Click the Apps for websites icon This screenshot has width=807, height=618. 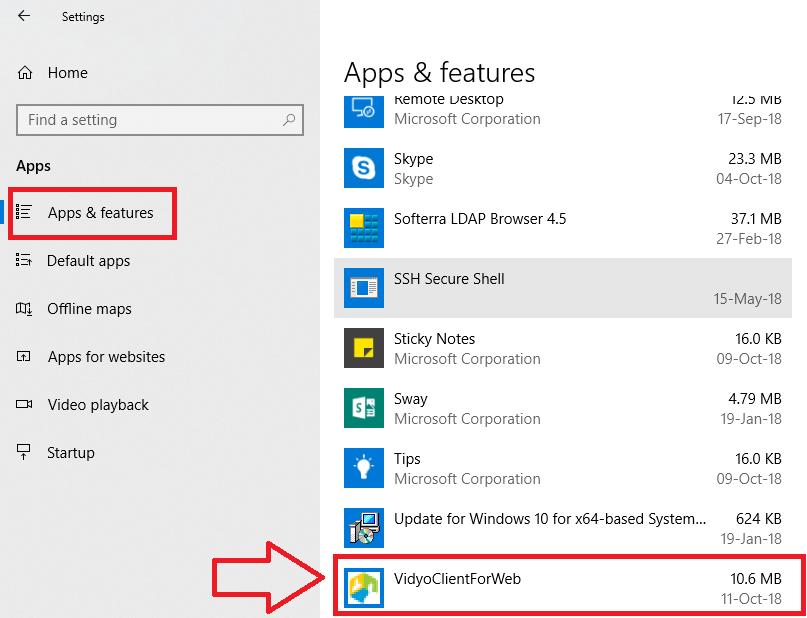[24, 356]
